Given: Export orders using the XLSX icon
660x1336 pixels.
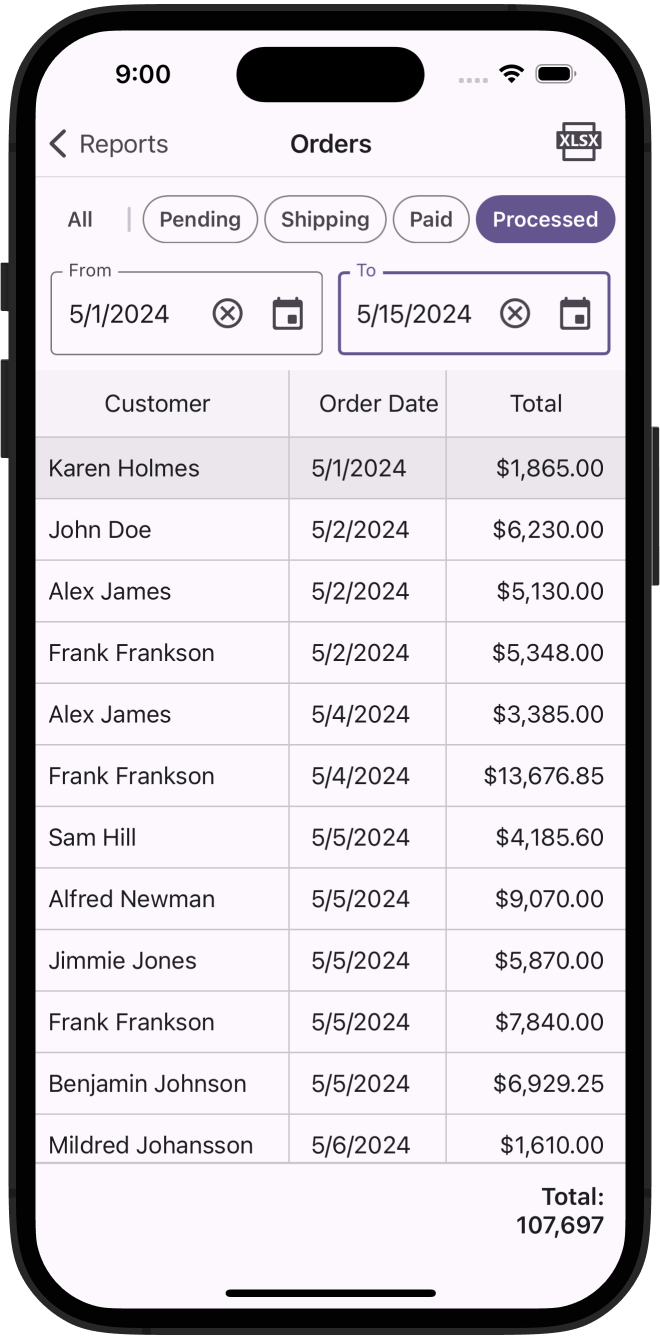Looking at the screenshot, I should coord(578,142).
